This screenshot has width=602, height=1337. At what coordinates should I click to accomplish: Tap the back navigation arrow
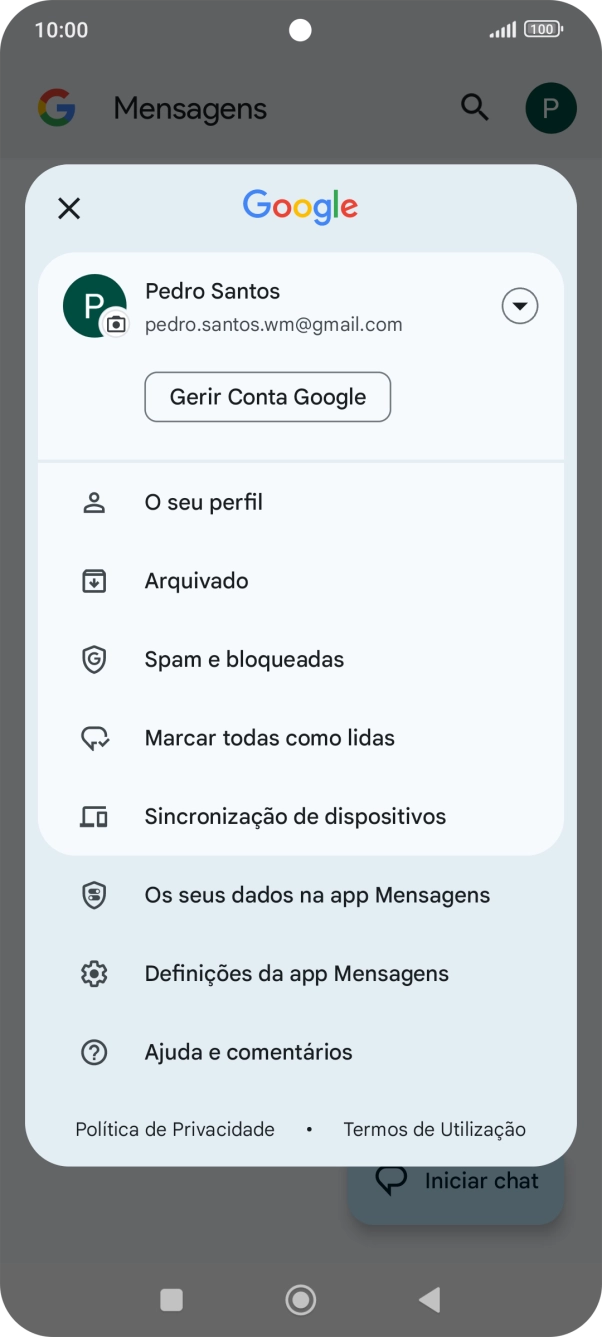pyautogui.click(x=430, y=1300)
